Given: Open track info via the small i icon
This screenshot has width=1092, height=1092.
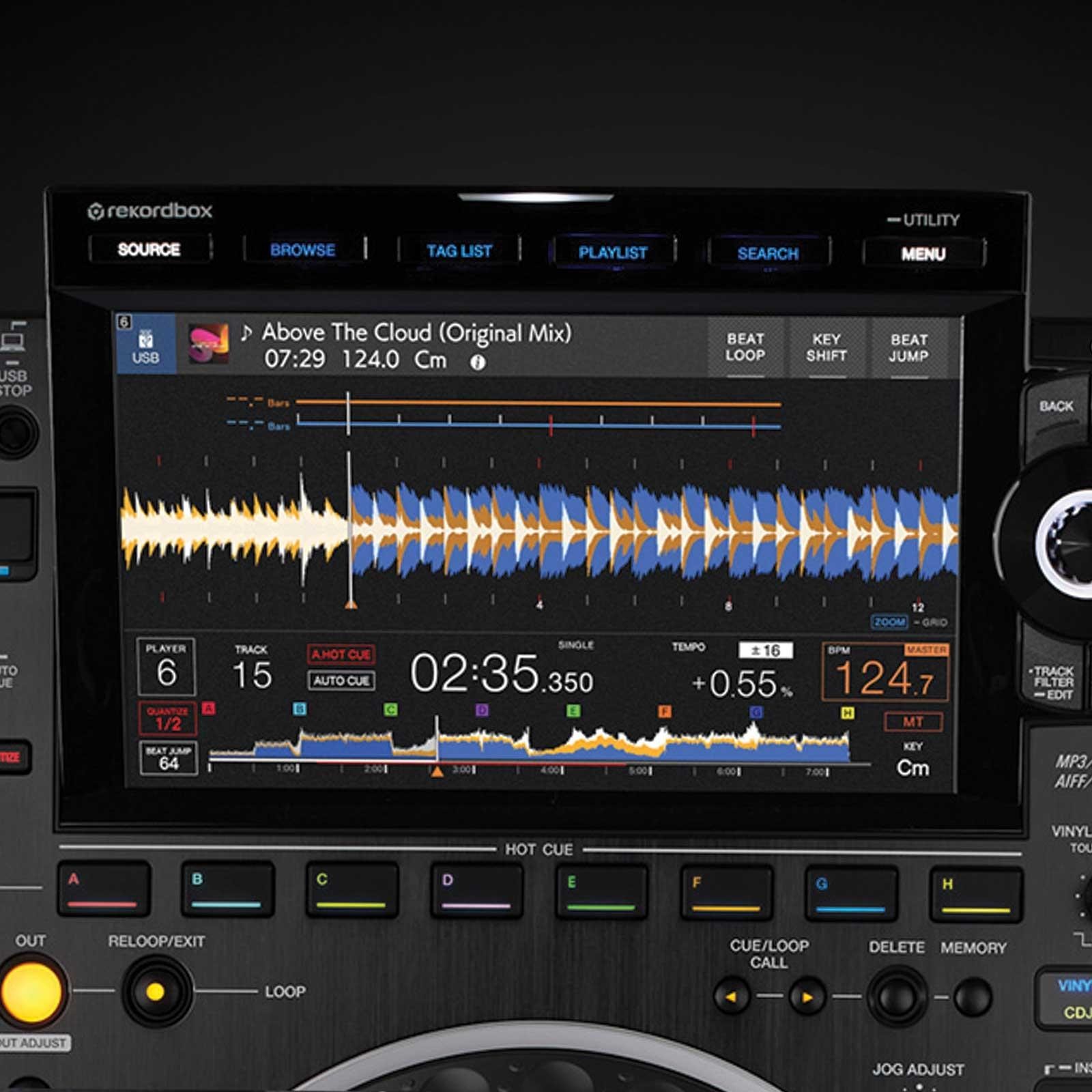Looking at the screenshot, I should point(478,362).
